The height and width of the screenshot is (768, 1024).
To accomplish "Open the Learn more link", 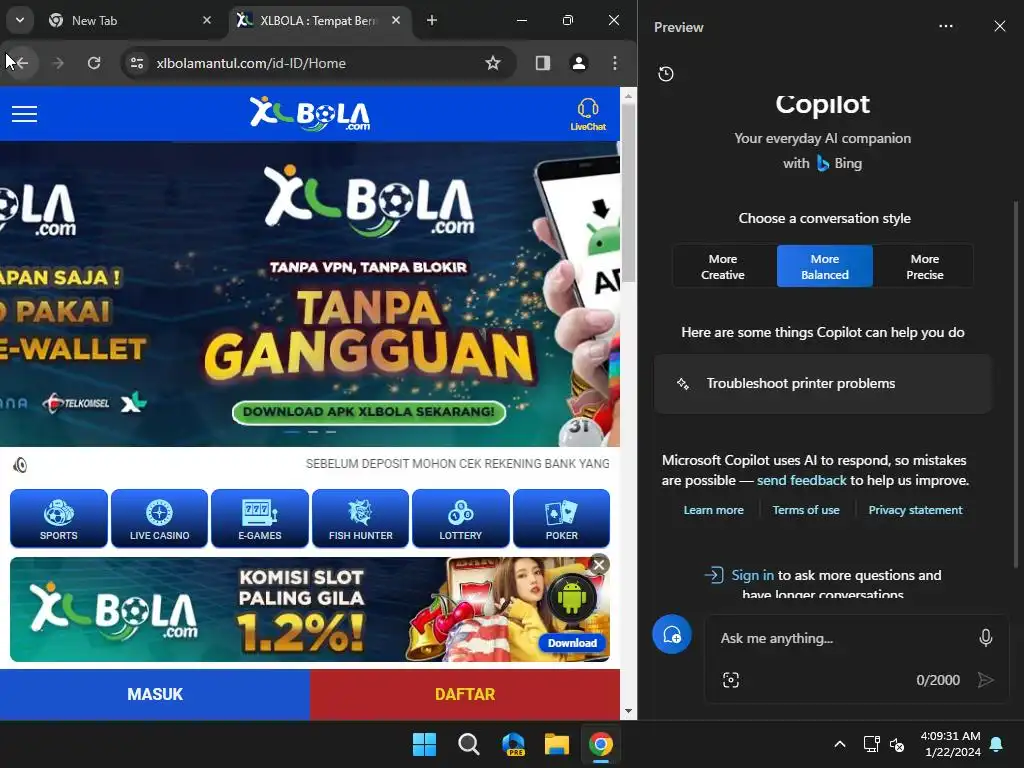I will click(x=713, y=510).
